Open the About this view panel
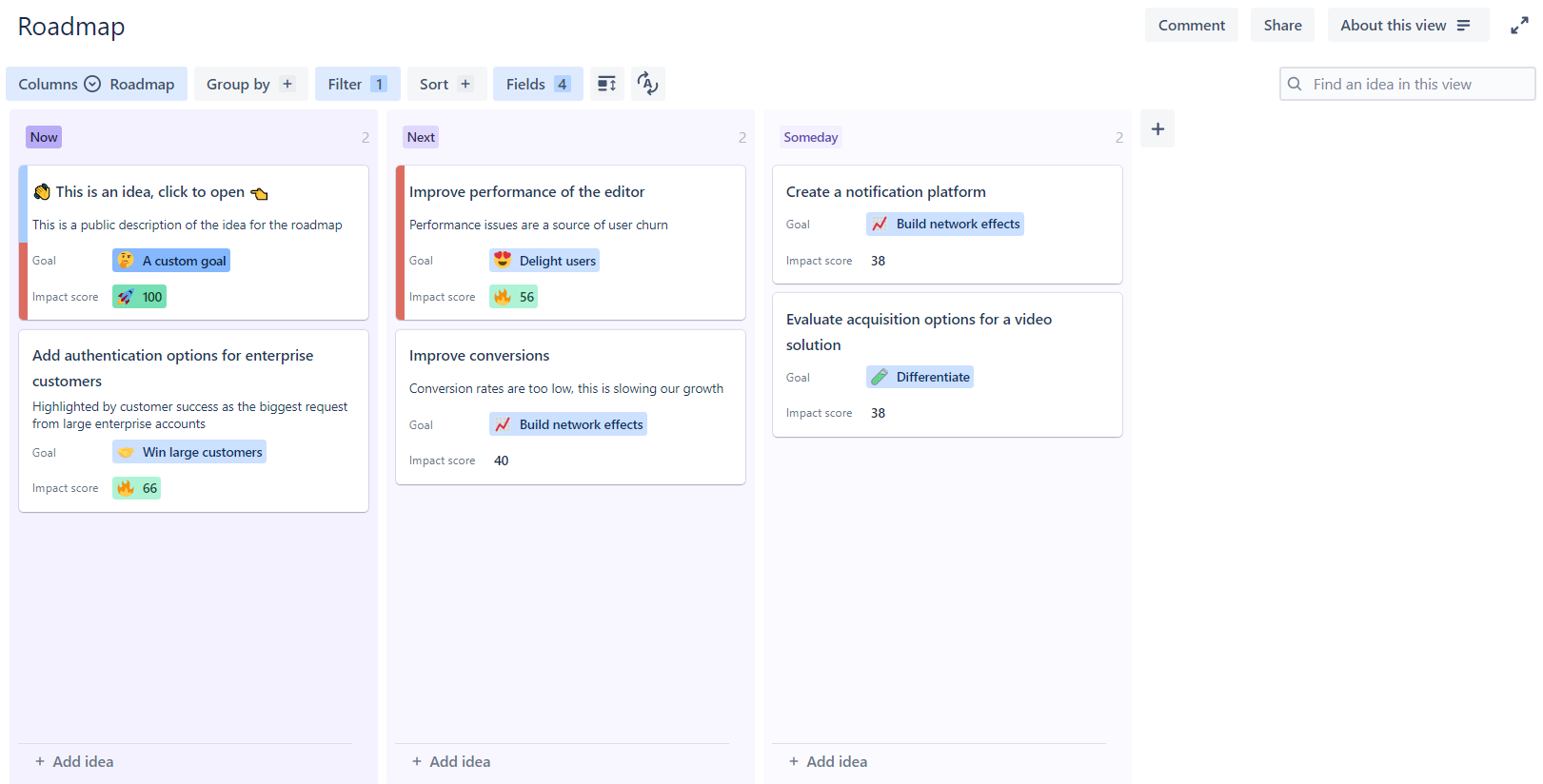Image resolution: width=1543 pixels, height=784 pixels. point(1407,26)
